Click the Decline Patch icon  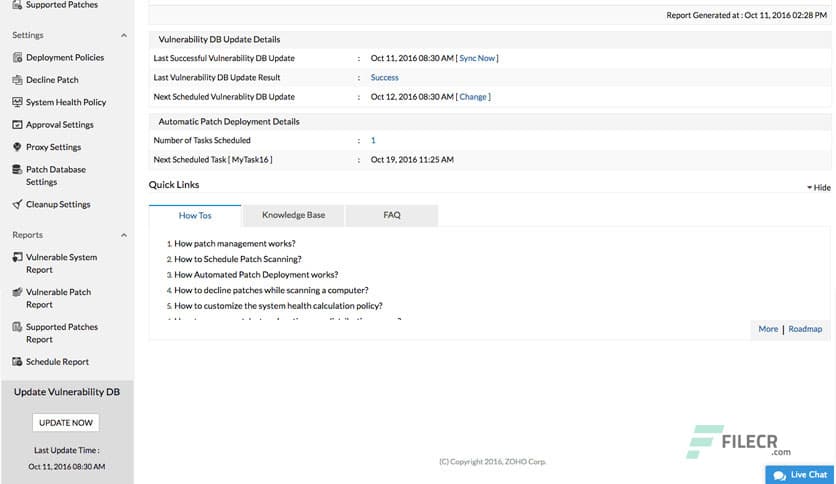(17, 79)
